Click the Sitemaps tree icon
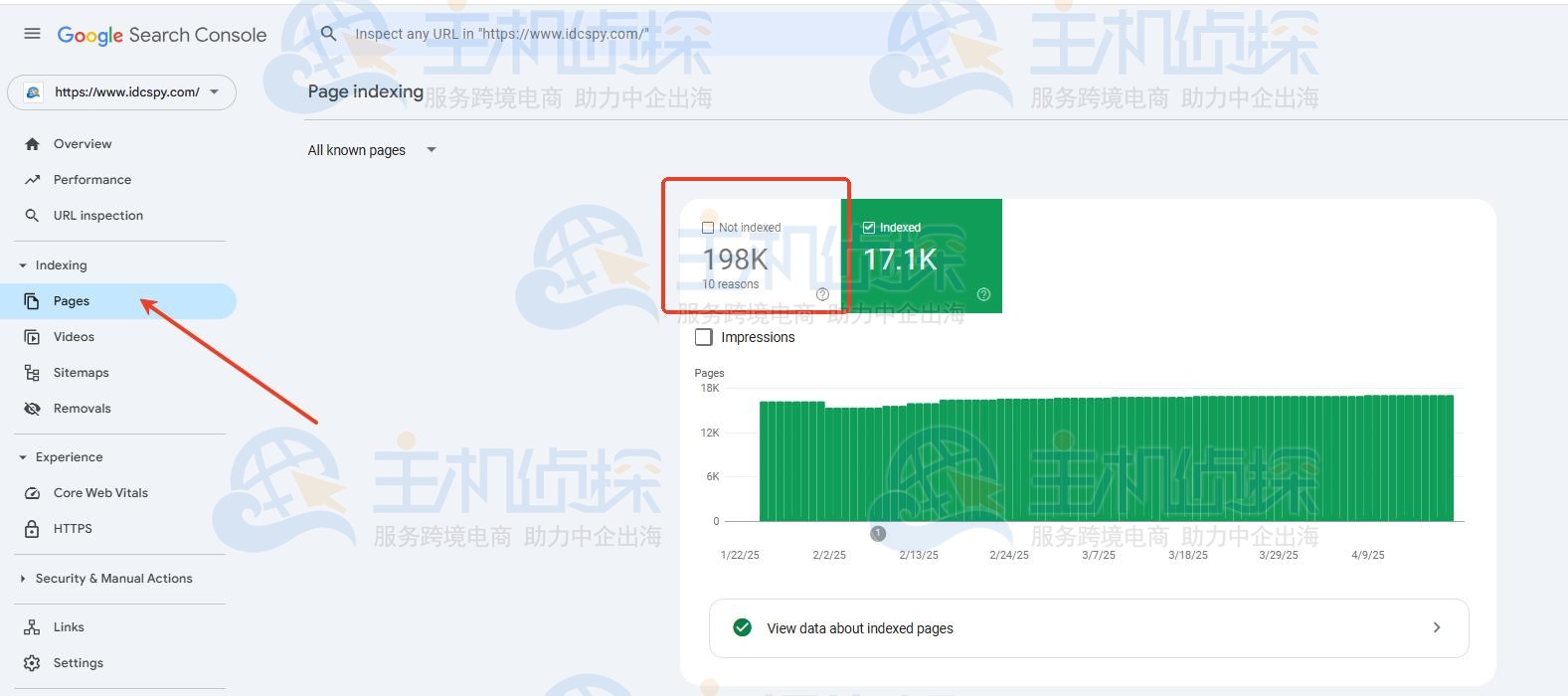1568x696 pixels. [32, 373]
